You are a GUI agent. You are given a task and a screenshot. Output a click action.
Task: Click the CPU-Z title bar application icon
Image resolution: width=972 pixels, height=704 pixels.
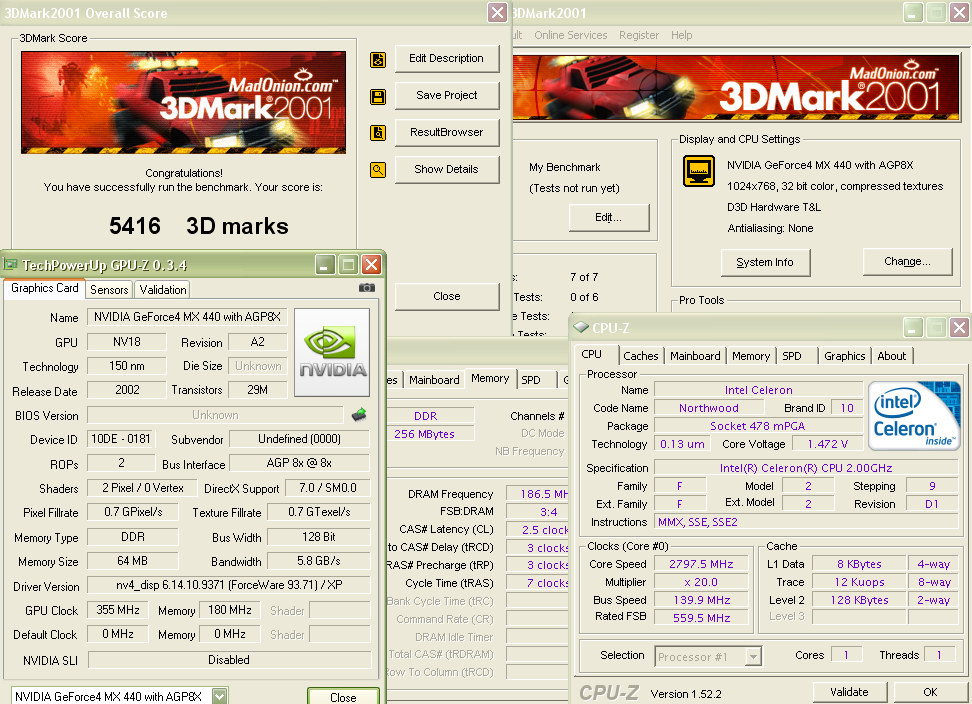[x=581, y=327]
